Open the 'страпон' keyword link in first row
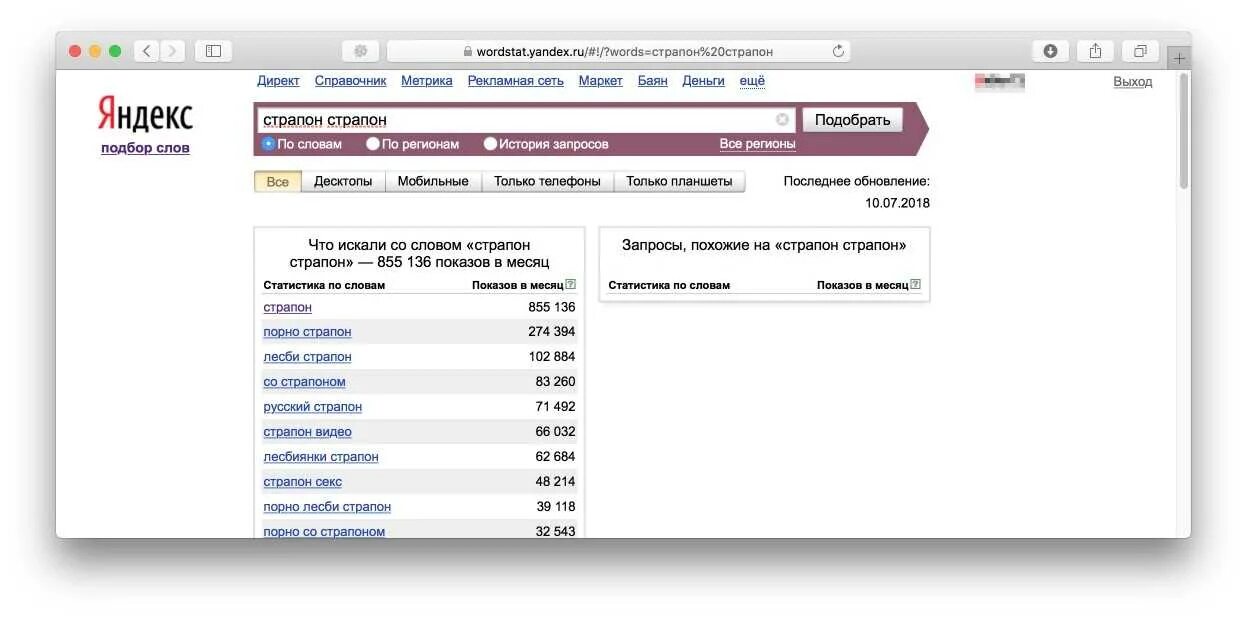 [288, 307]
